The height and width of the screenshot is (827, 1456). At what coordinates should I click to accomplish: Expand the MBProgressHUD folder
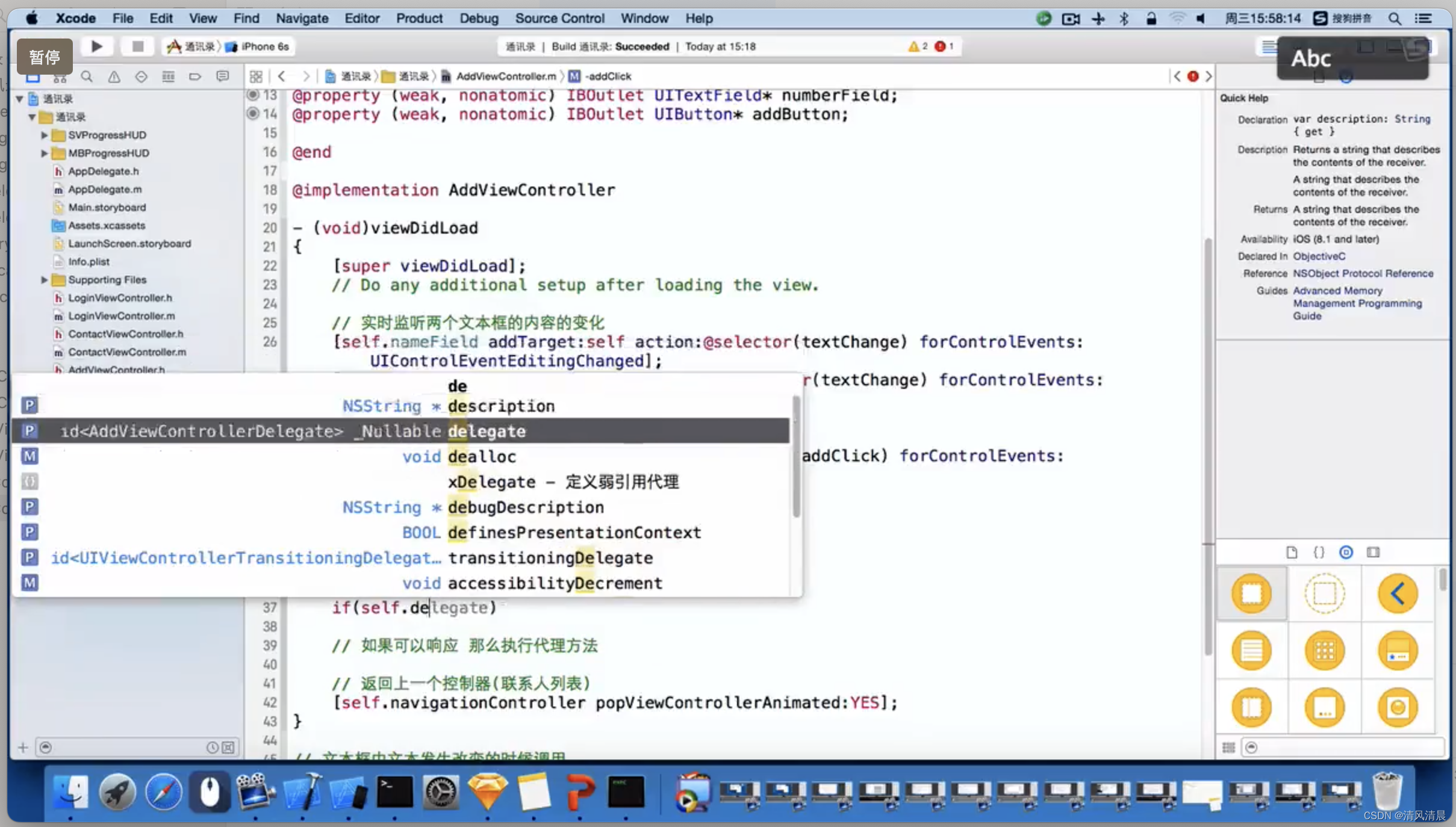(44, 153)
